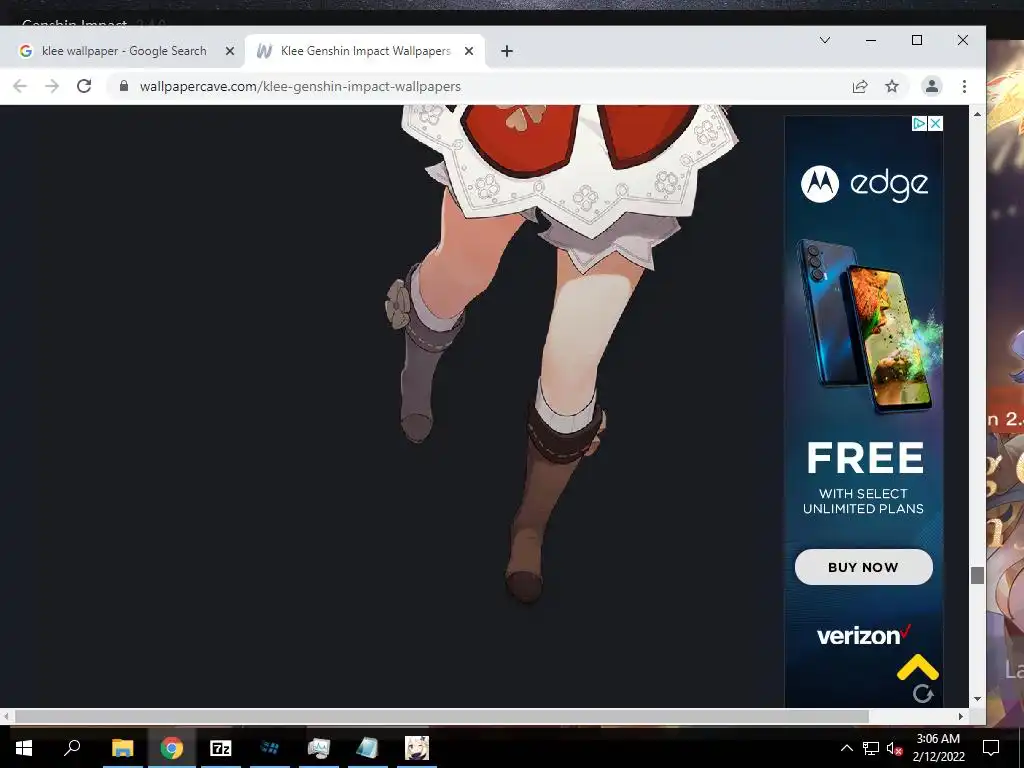Close the klee wallpaper Google Search tab
This screenshot has height=768, width=1024.
229,51
